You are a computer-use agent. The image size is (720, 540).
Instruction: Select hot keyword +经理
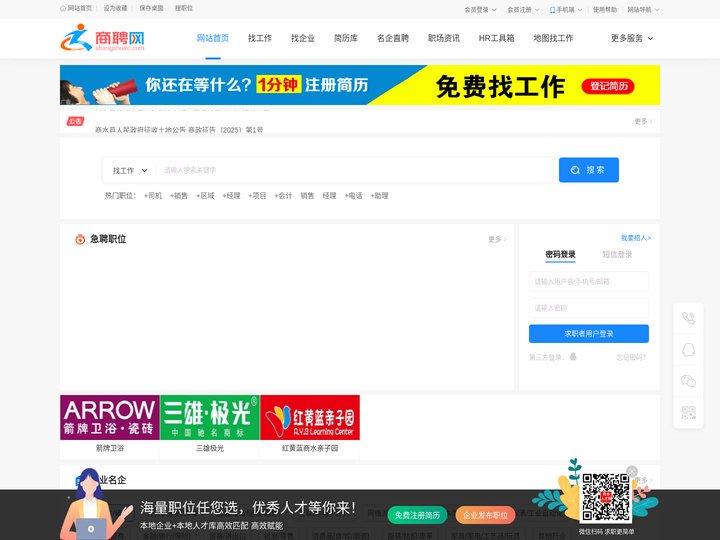pyautogui.click(x=231, y=196)
